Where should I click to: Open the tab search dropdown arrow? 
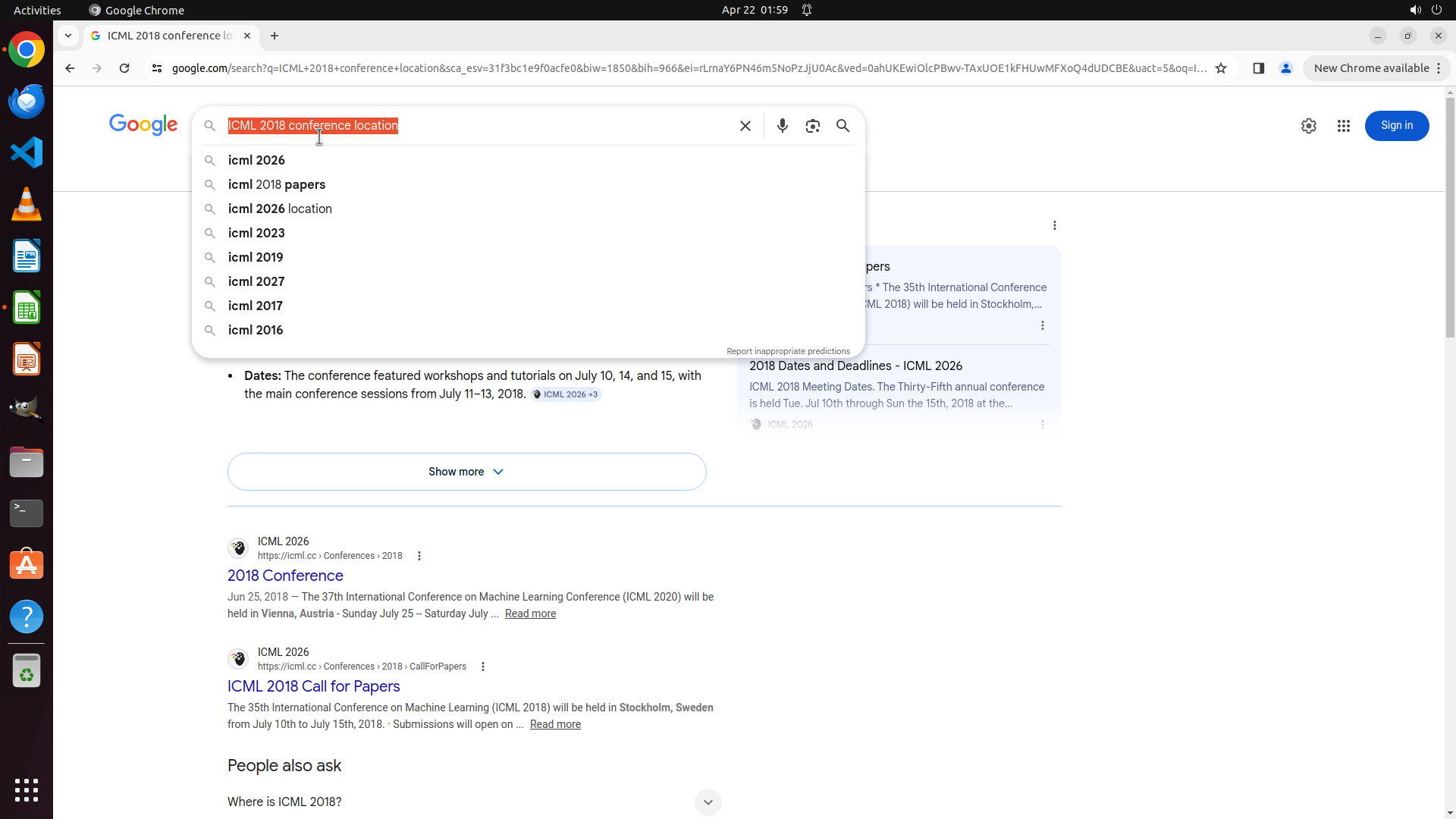(68, 36)
